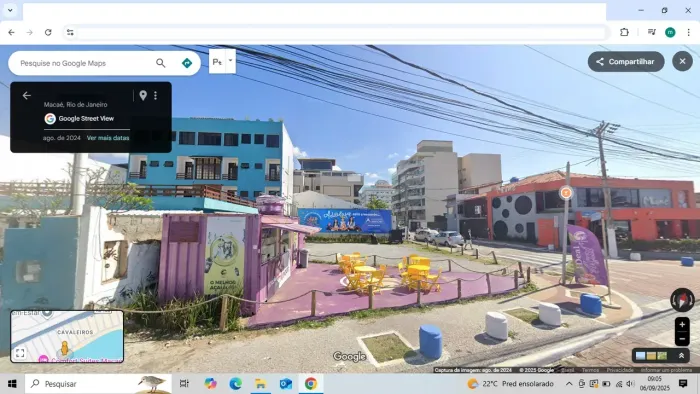The height and width of the screenshot is (394, 700).
Task: Open Outlook from the taskbar
Action: 286,384
